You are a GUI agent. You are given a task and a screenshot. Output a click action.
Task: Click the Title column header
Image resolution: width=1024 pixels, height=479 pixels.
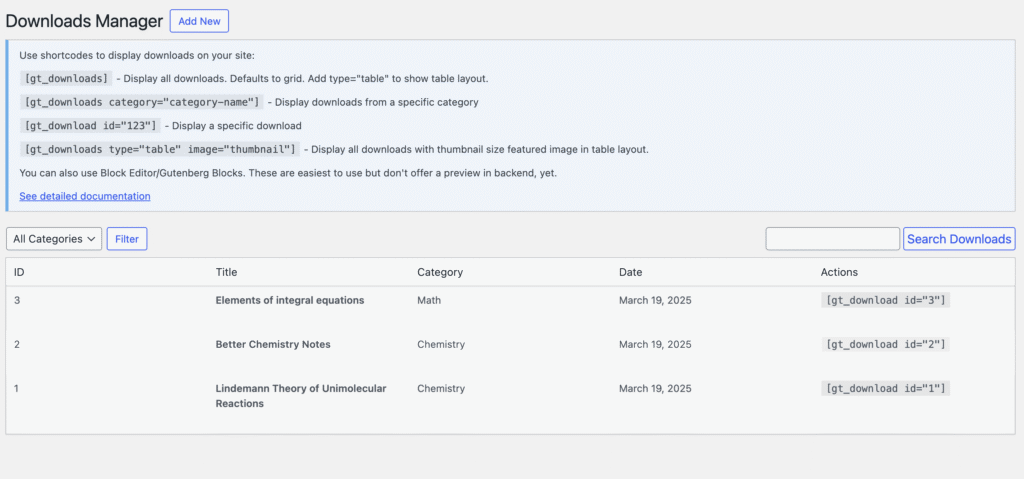226,272
